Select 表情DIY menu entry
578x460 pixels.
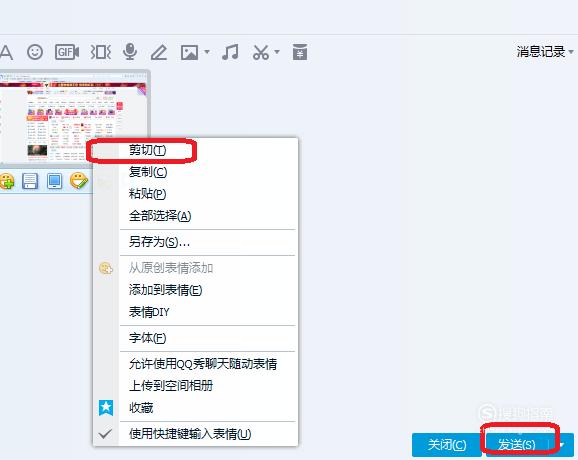(195, 312)
